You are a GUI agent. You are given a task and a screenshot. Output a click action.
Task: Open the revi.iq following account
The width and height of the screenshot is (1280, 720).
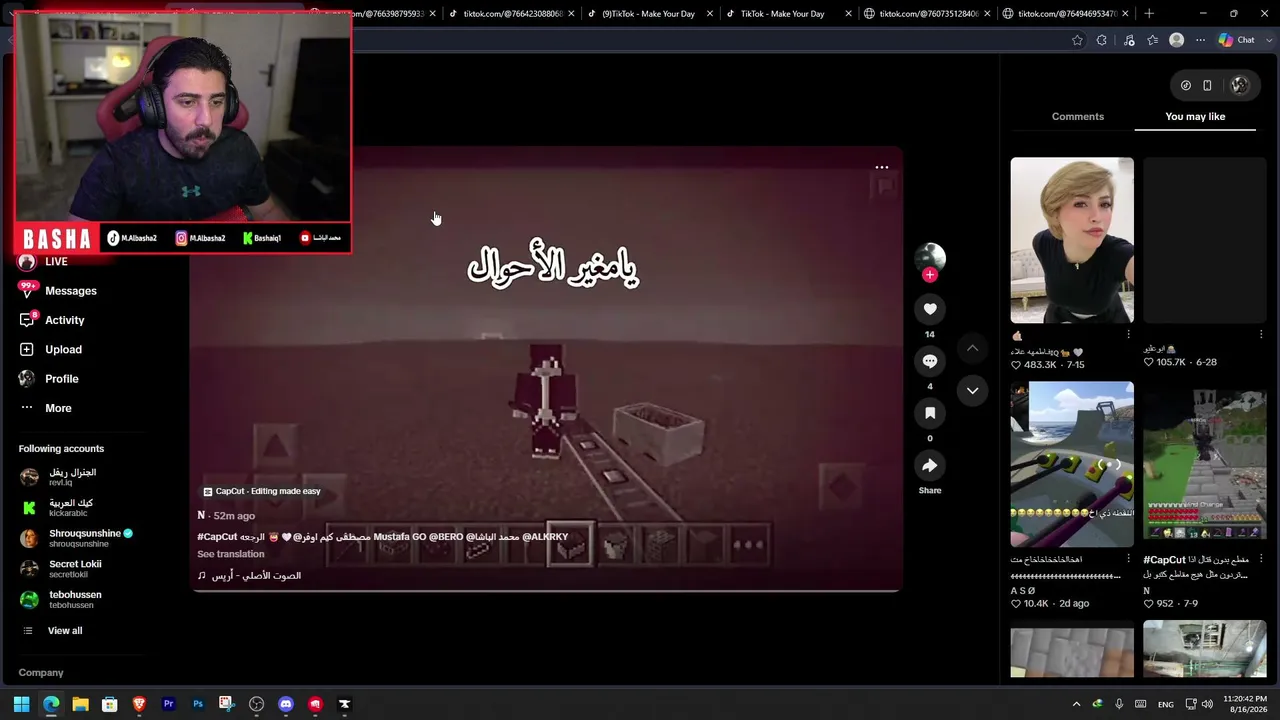(x=58, y=477)
